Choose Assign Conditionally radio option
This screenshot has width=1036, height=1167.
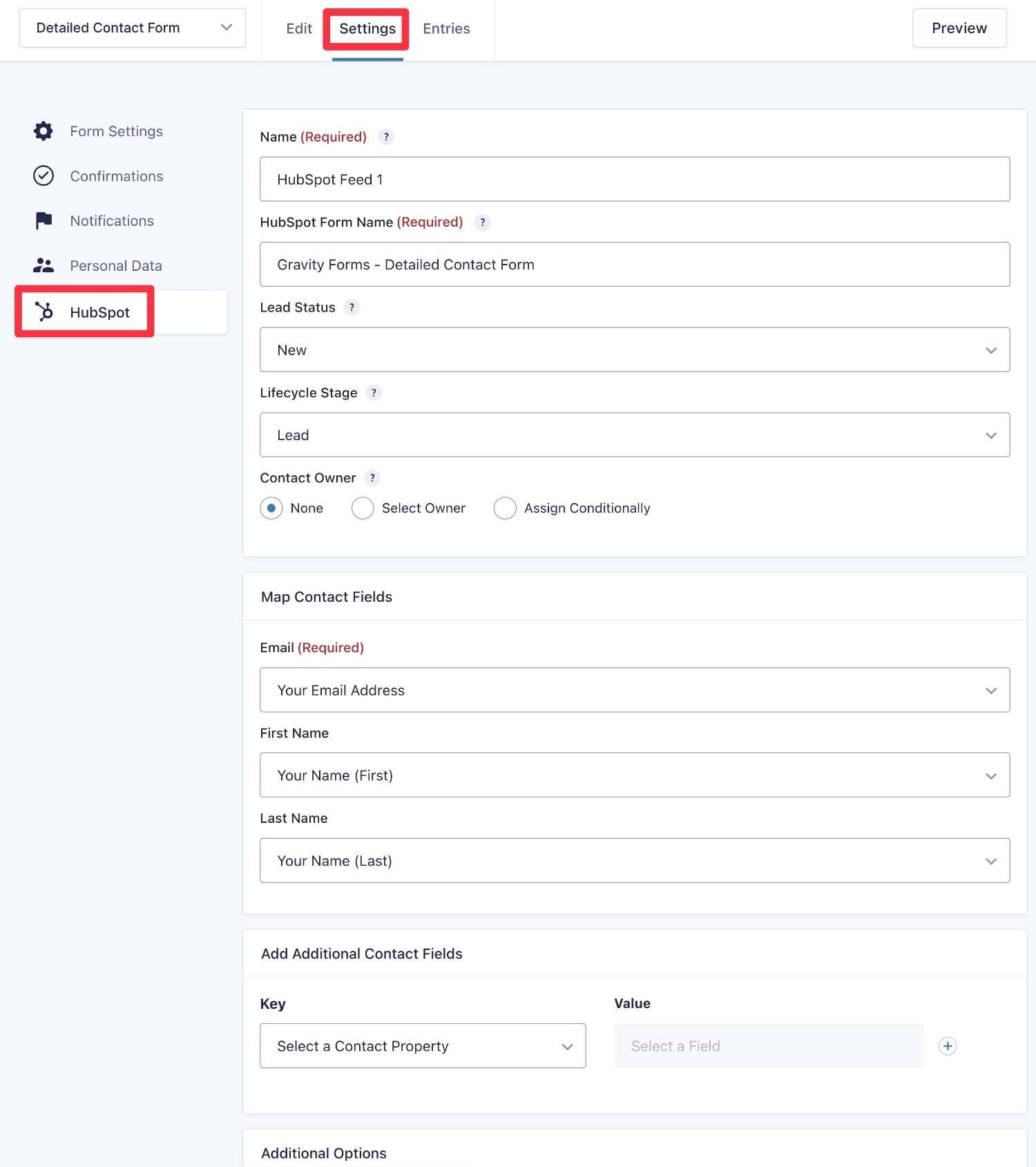[505, 508]
